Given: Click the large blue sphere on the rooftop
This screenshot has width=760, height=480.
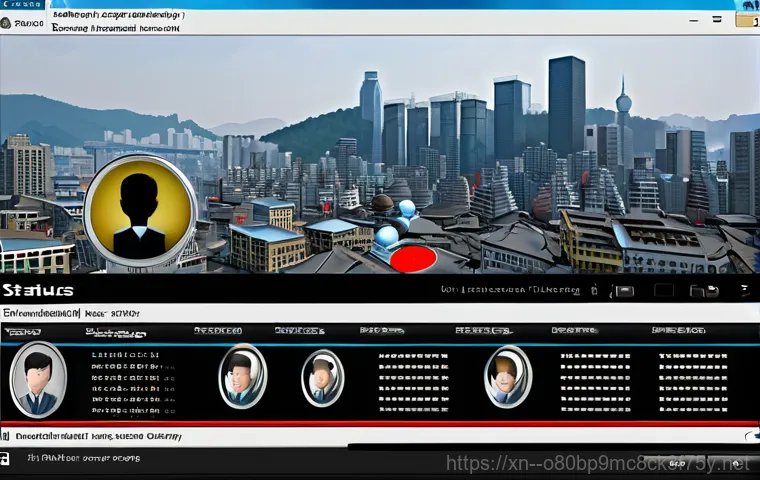Looking at the screenshot, I should tap(387, 236).
